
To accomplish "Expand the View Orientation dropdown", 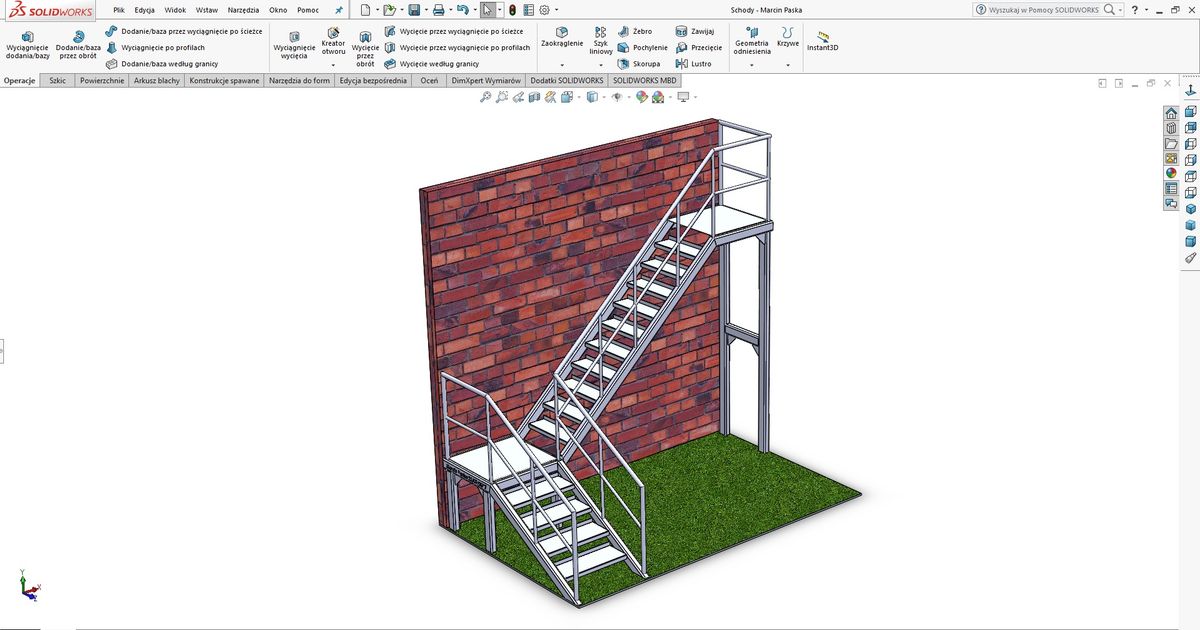I will [x=578, y=96].
